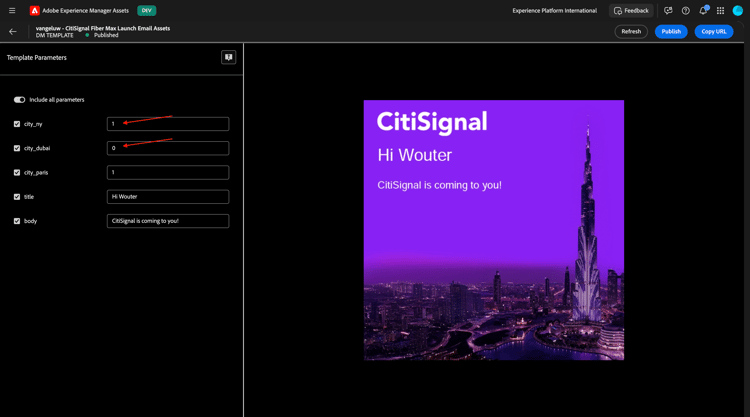Uncheck the body parameter checkbox

[x=17, y=221]
